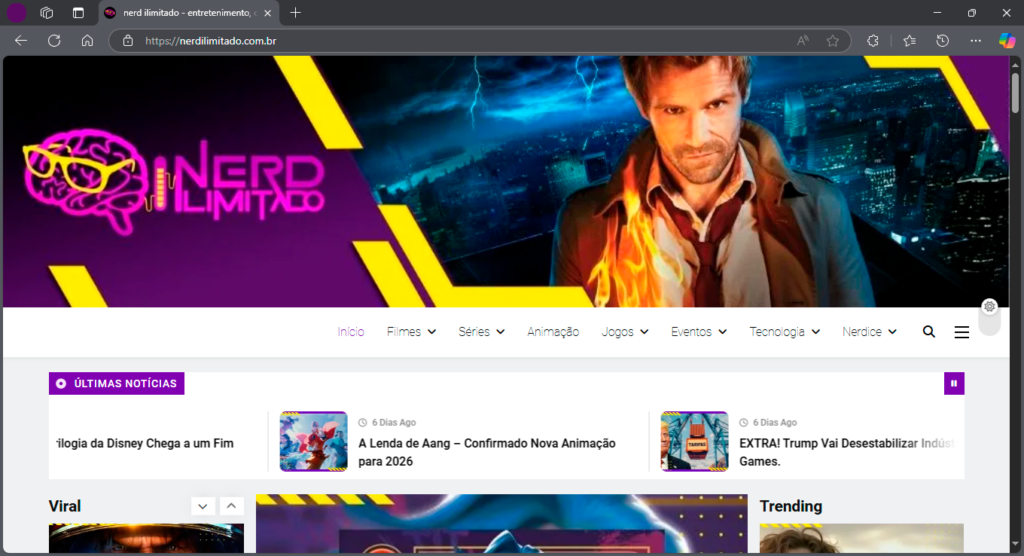This screenshot has height=556, width=1024.
Task: Open the Trending section post thumbnail
Action: 861,538
